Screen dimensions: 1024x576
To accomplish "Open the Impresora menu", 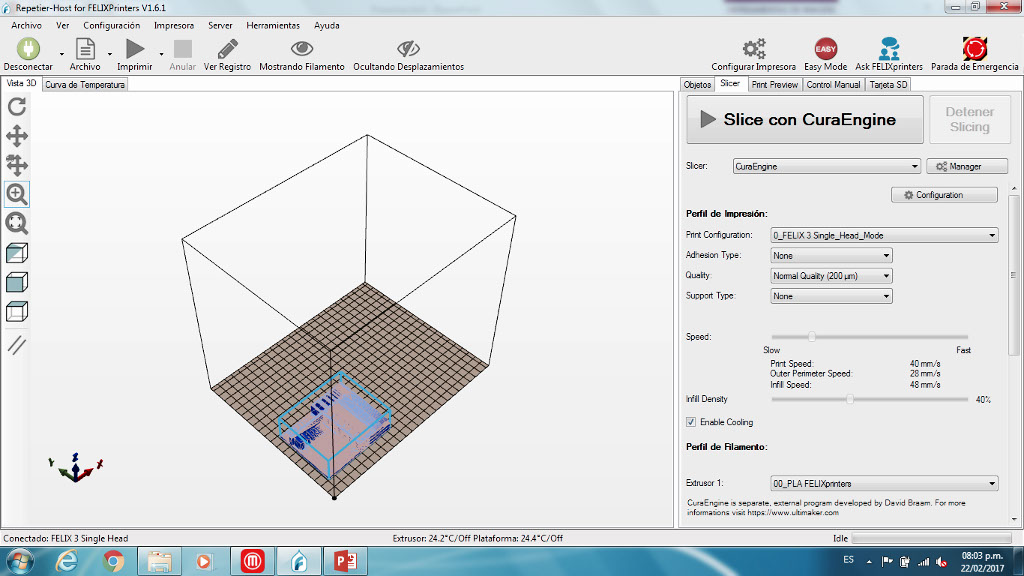I will [174, 25].
